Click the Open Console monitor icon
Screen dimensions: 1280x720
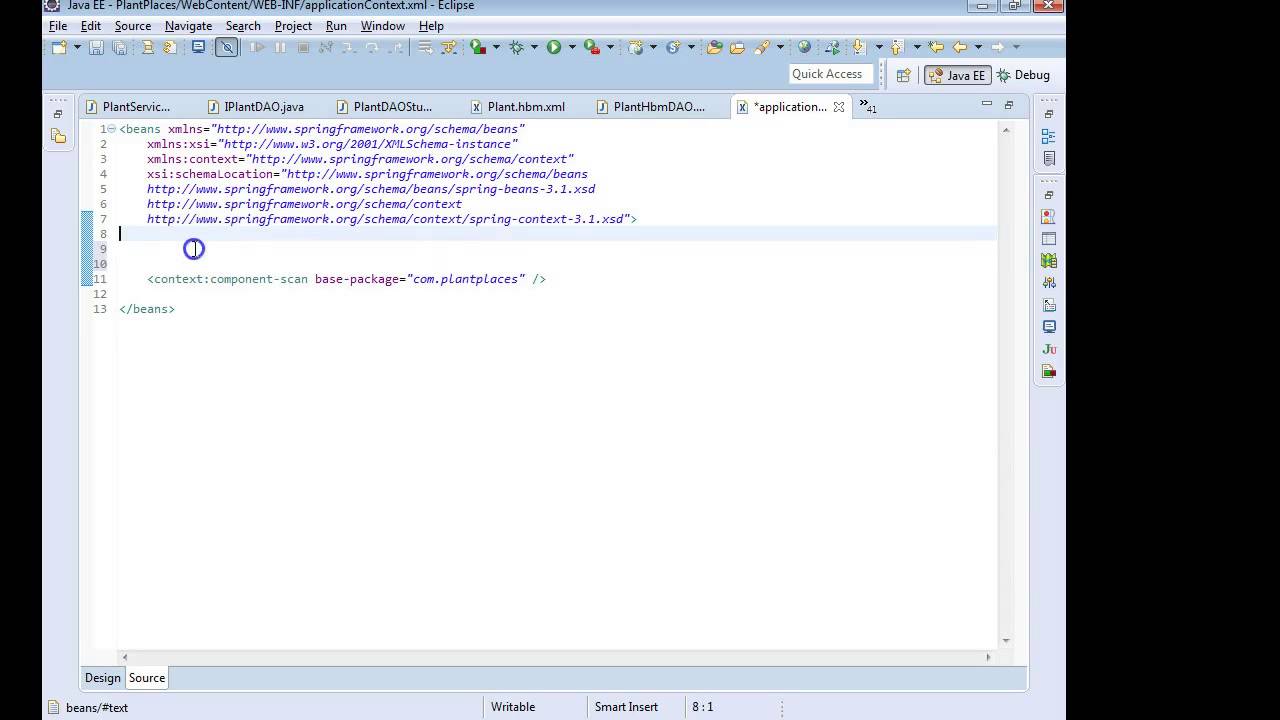[x=199, y=47]
